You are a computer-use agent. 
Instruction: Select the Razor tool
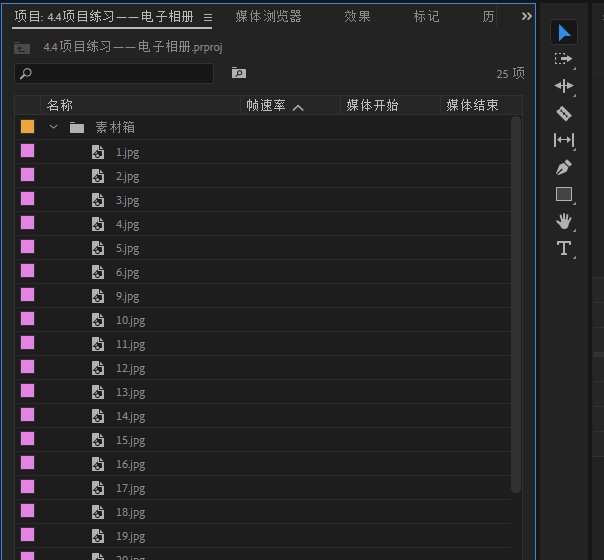point(564,113)
